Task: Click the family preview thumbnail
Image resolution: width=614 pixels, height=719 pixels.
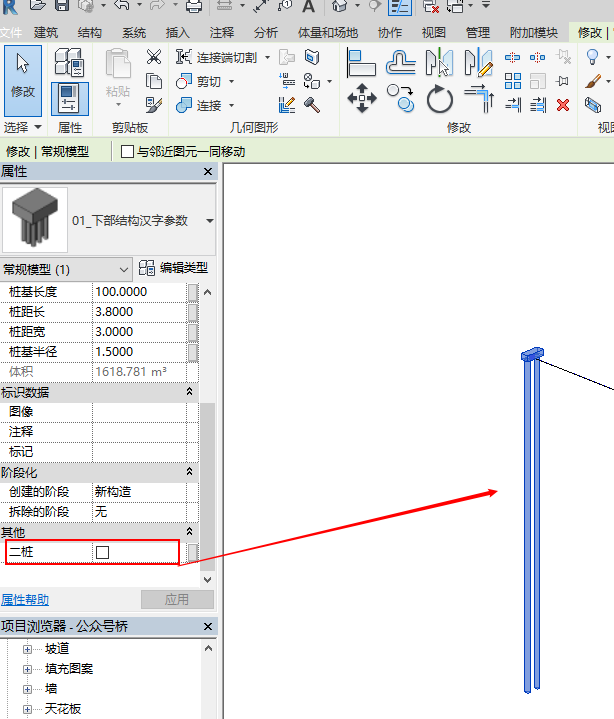Action: (x=35, y=220)
